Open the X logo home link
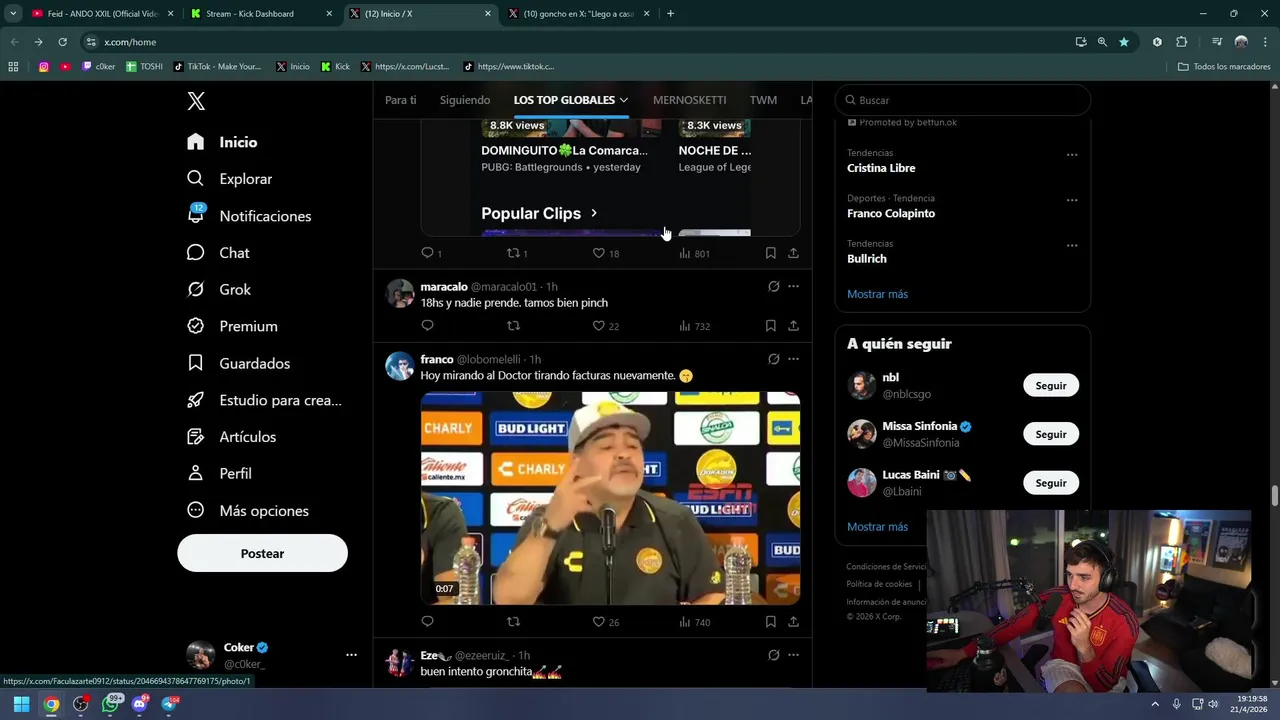 coord(196,101)
